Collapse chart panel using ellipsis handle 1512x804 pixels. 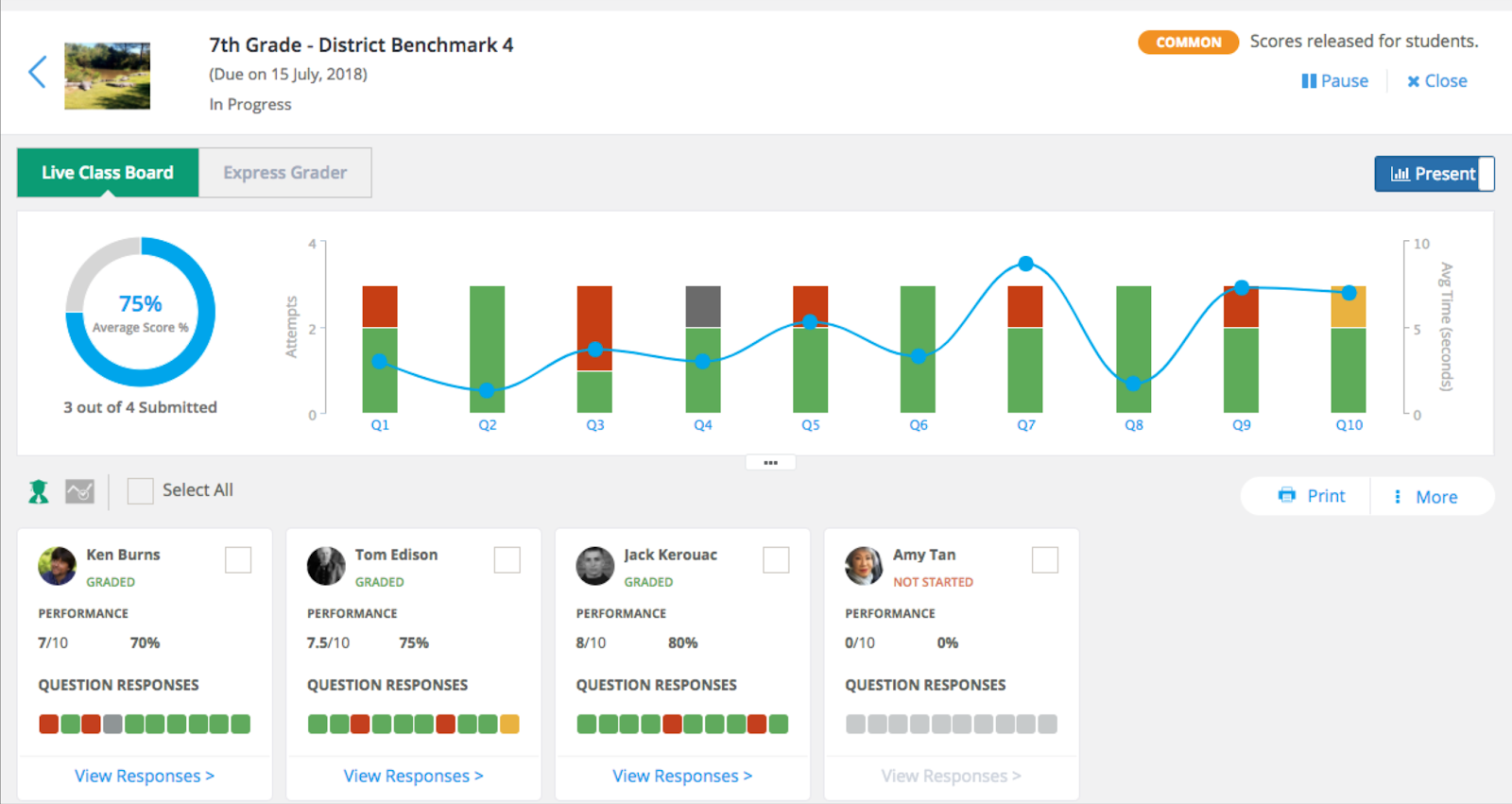[770, 463]
